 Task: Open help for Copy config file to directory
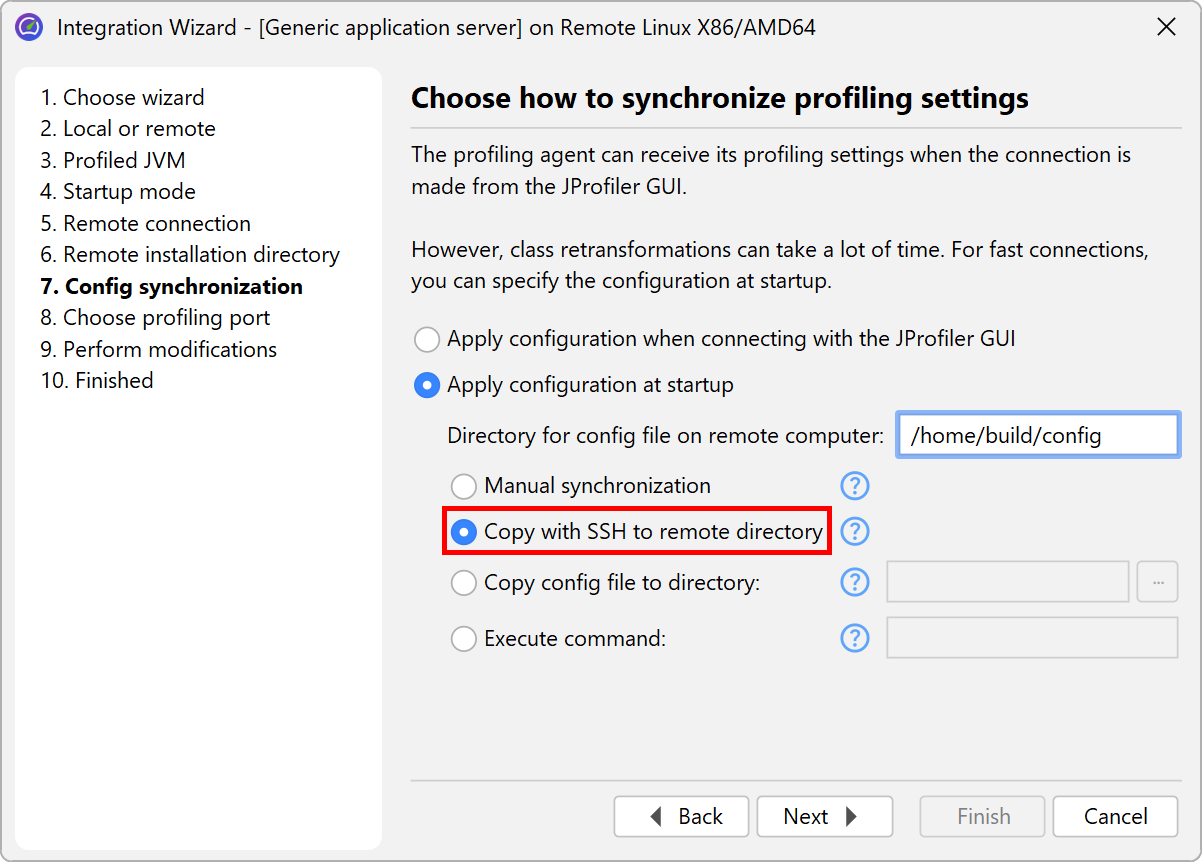854,582
